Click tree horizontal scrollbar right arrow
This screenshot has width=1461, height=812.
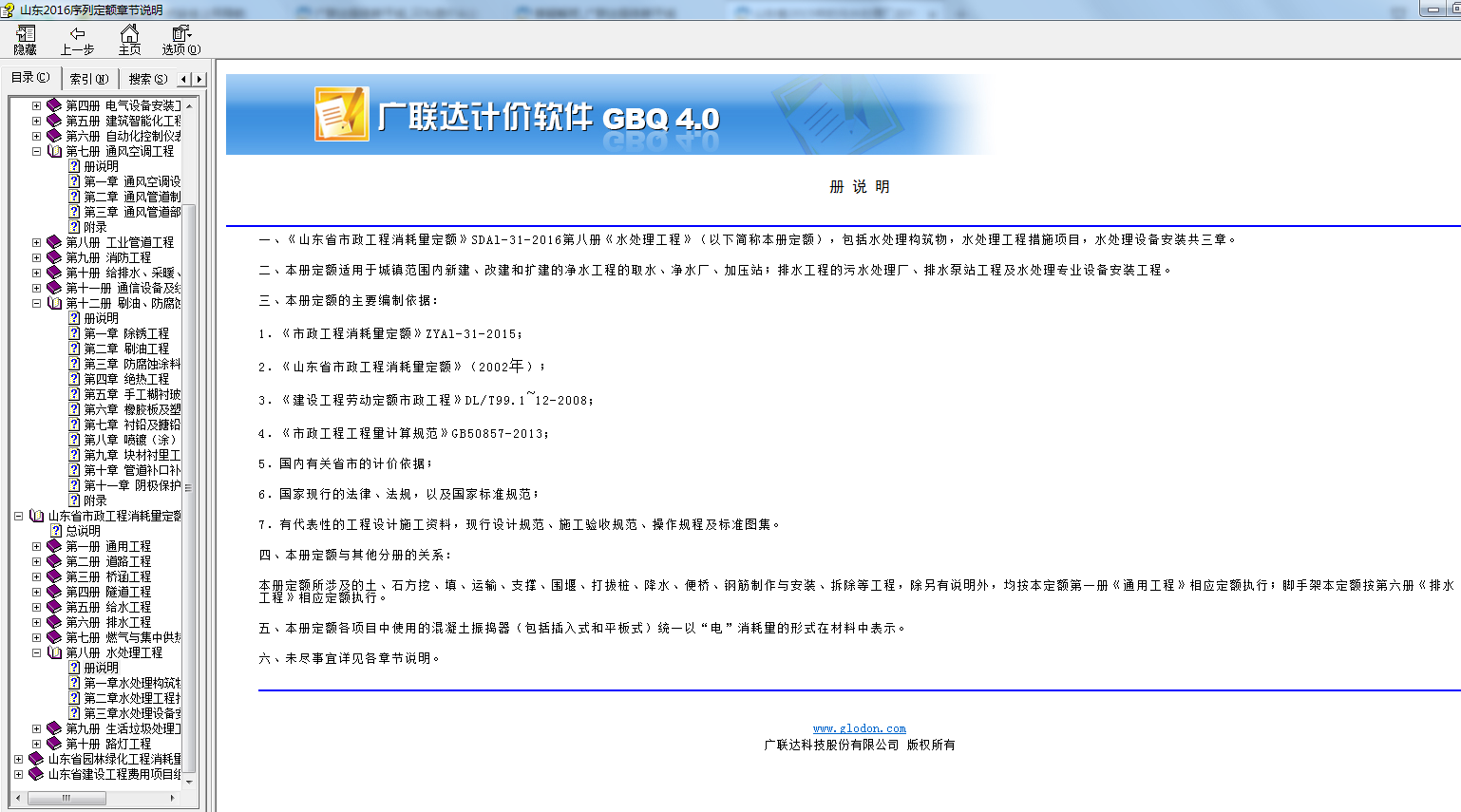(x=173, y=798)
